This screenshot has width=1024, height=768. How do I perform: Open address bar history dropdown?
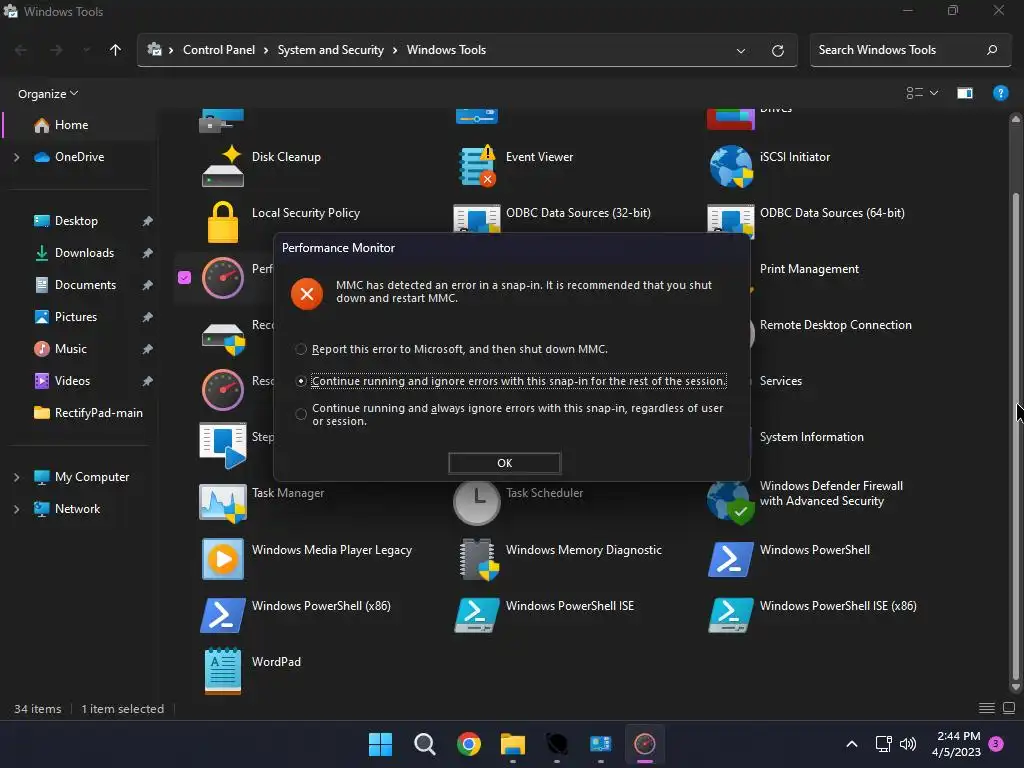point(741,50)
